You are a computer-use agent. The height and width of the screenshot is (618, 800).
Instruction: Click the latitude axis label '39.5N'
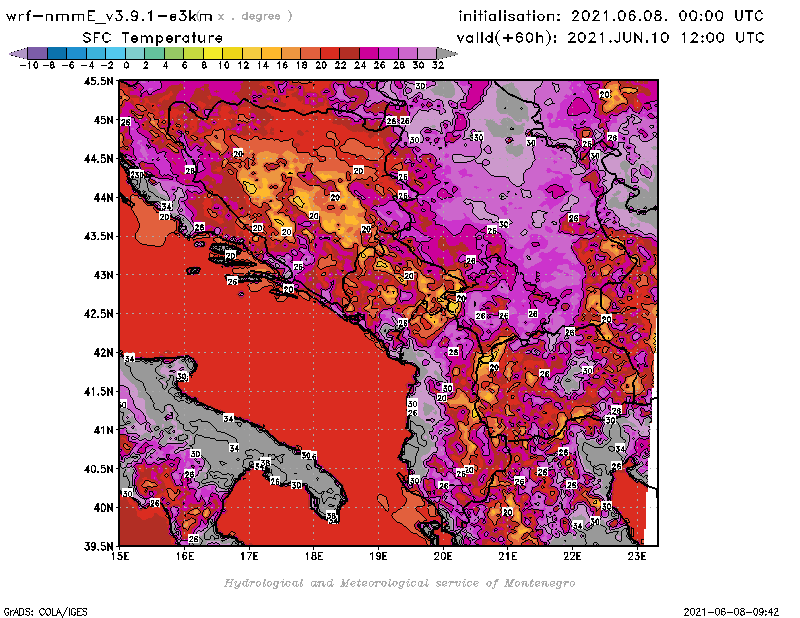pyautogui.click(x=98, y=547)
